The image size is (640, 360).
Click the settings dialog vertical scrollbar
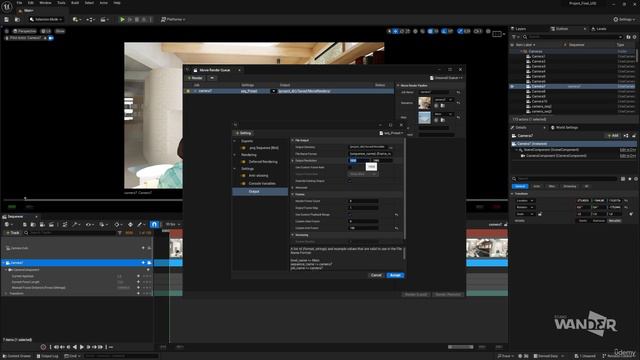tap(404, 188)
